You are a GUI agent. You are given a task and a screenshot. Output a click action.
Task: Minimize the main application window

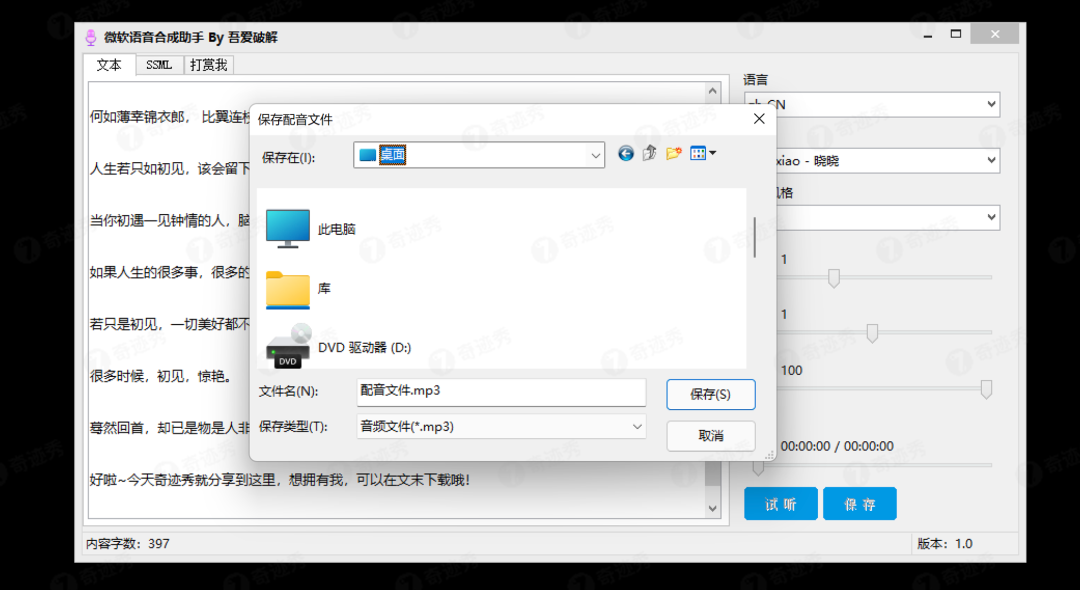(927, 34)
